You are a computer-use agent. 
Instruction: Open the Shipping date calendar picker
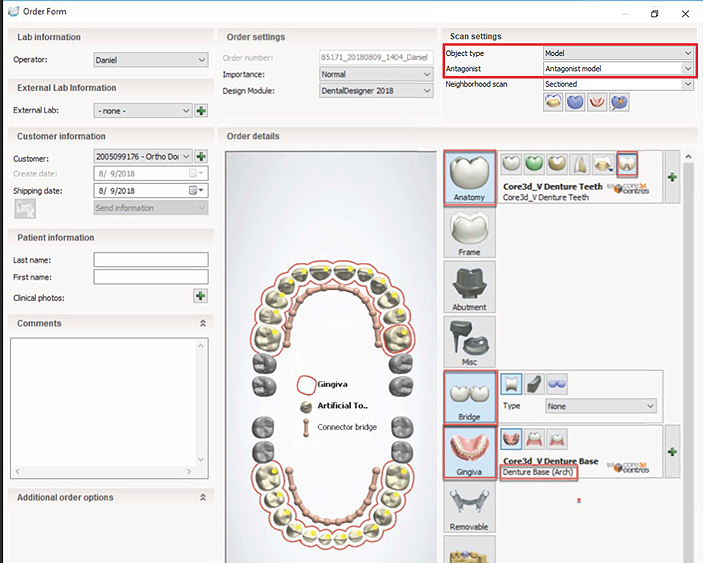pyautogui.click(x=200, y=190)
